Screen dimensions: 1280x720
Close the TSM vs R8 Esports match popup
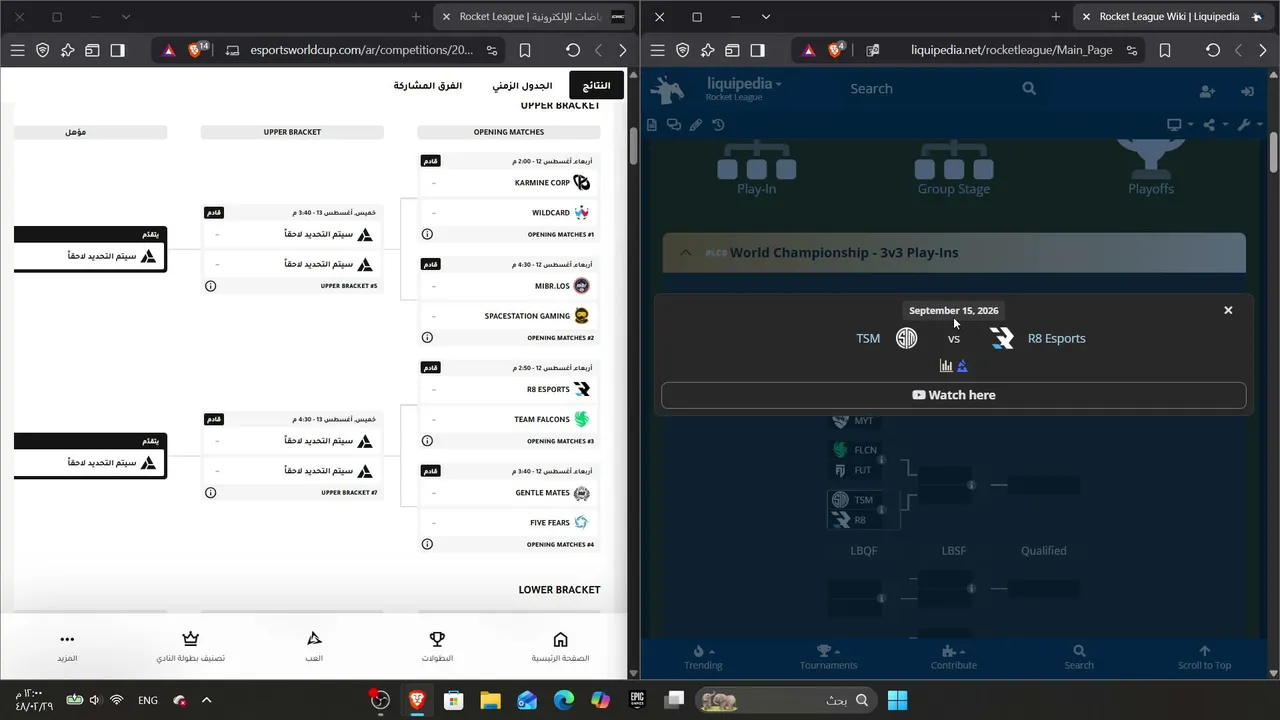click(1228, 310)
